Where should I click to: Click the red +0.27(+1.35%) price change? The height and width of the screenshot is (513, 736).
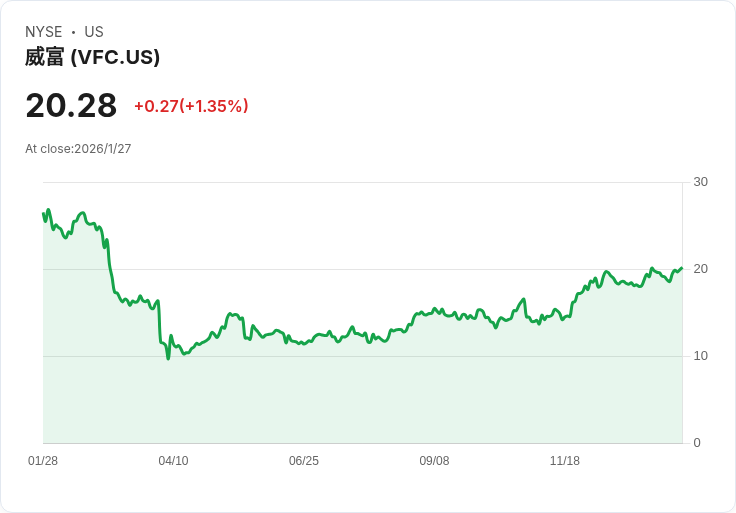point(191,106)
